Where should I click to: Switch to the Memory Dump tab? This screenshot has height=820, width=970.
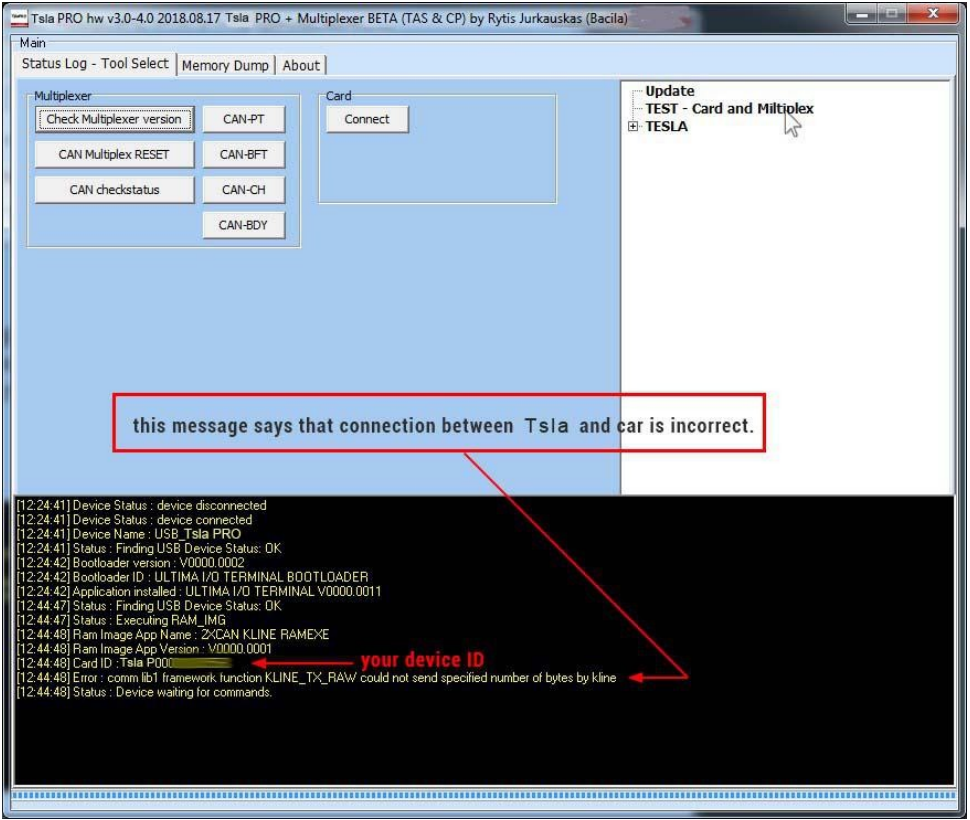(225, 65)
